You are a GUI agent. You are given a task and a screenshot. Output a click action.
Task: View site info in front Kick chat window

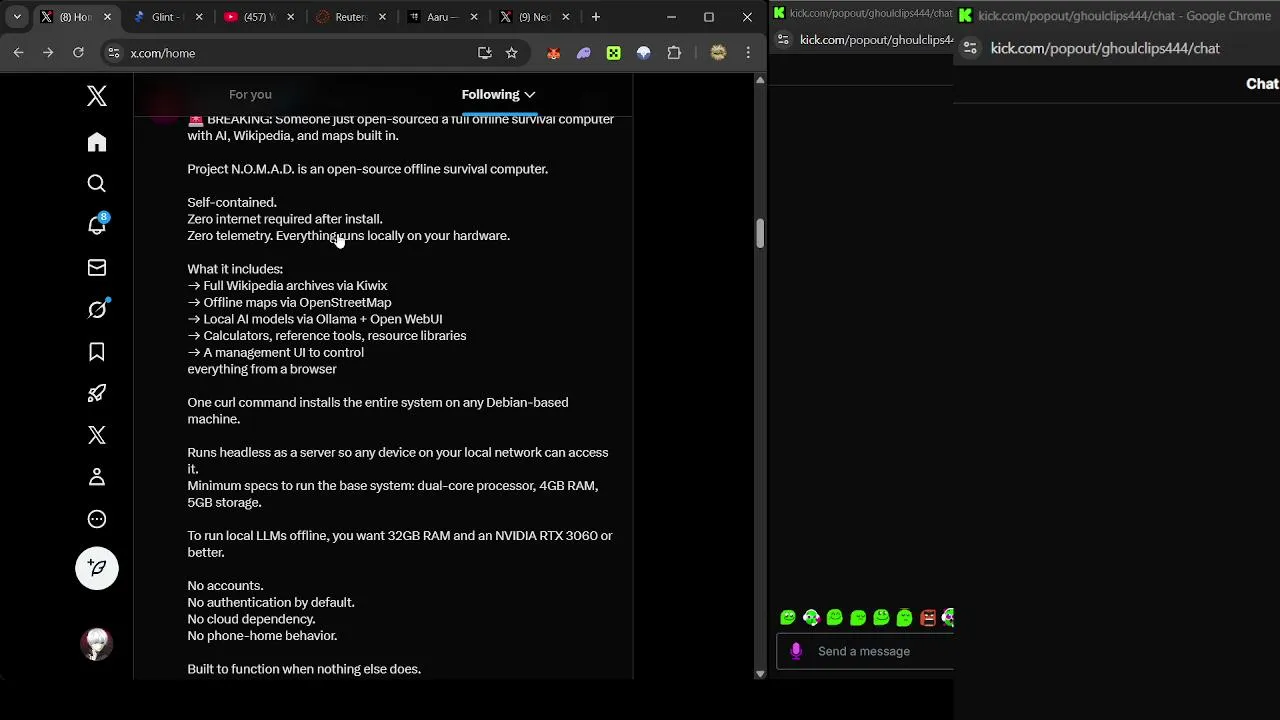pos(970,48)
